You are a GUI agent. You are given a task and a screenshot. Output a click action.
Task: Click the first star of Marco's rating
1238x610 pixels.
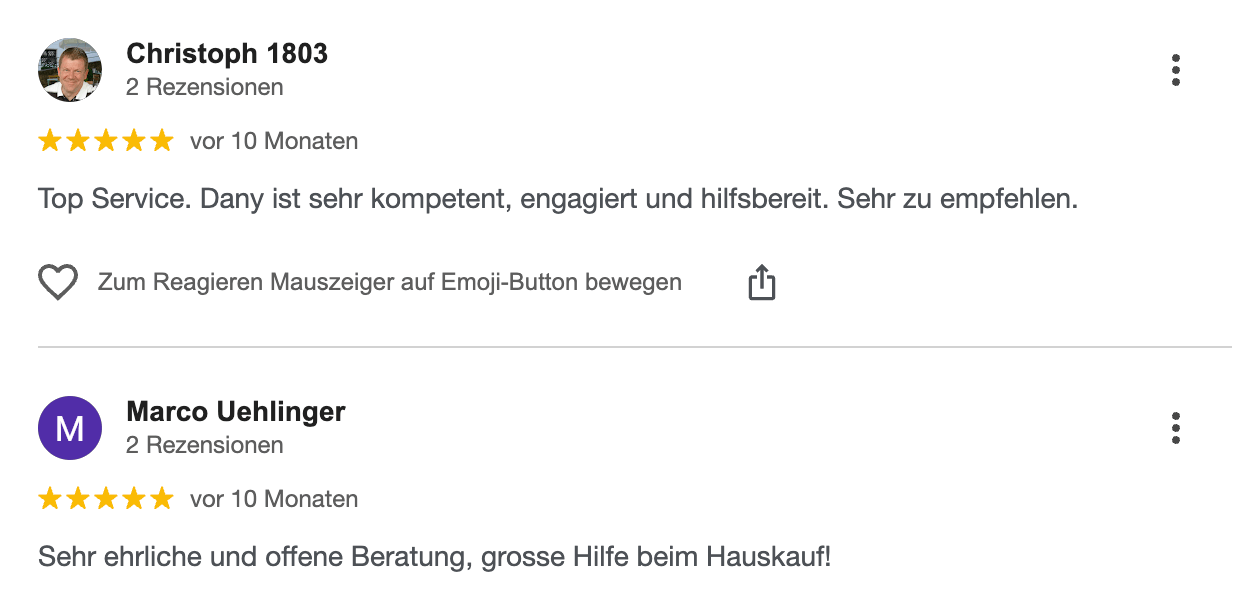50,499
